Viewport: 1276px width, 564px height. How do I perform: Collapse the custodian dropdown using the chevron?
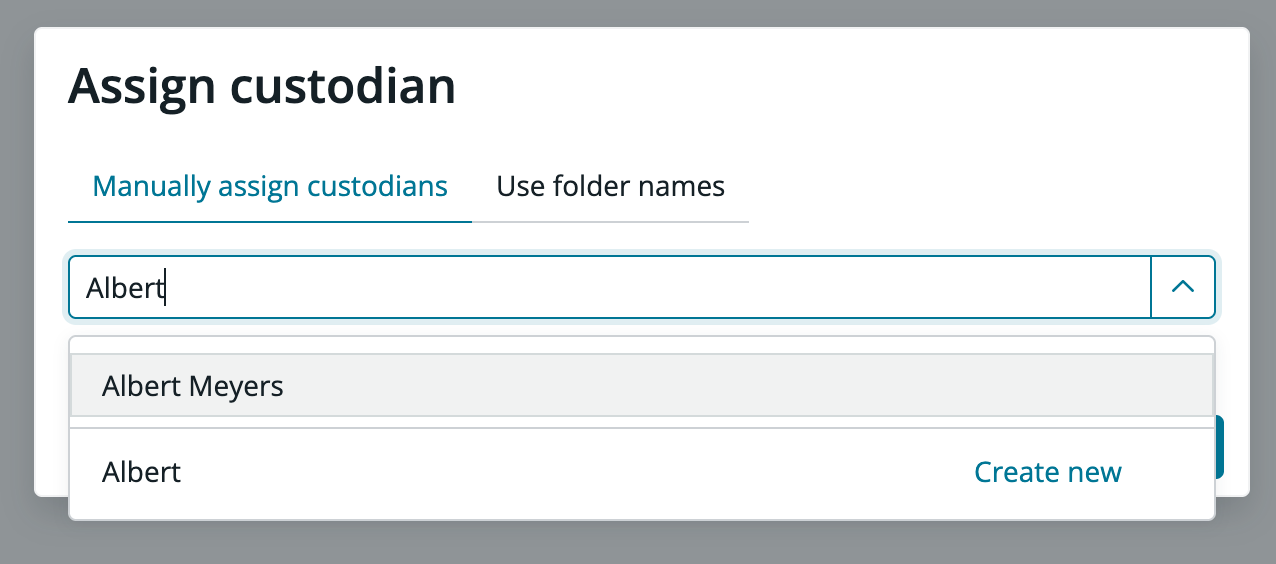(x=1183, y=287)
